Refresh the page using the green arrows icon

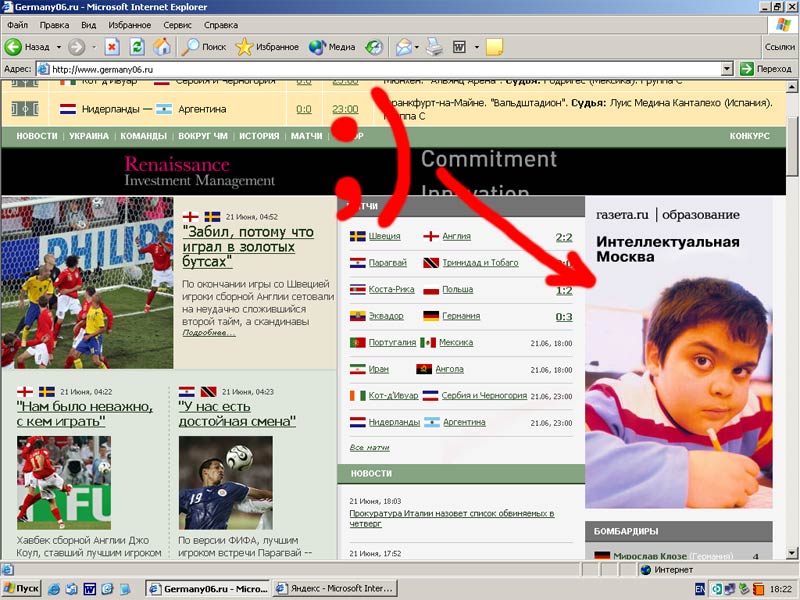[137, 47]
